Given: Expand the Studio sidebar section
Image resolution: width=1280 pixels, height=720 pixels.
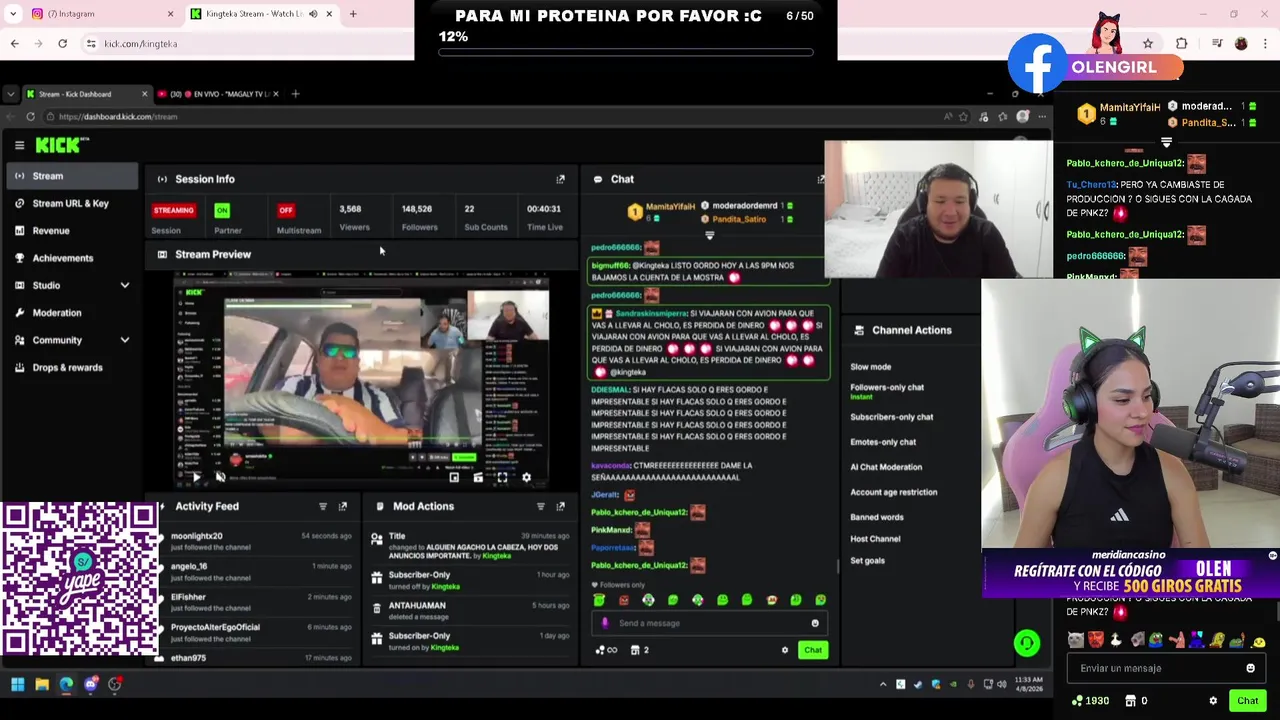Looking at the screenshot, I should coord(125,286).
